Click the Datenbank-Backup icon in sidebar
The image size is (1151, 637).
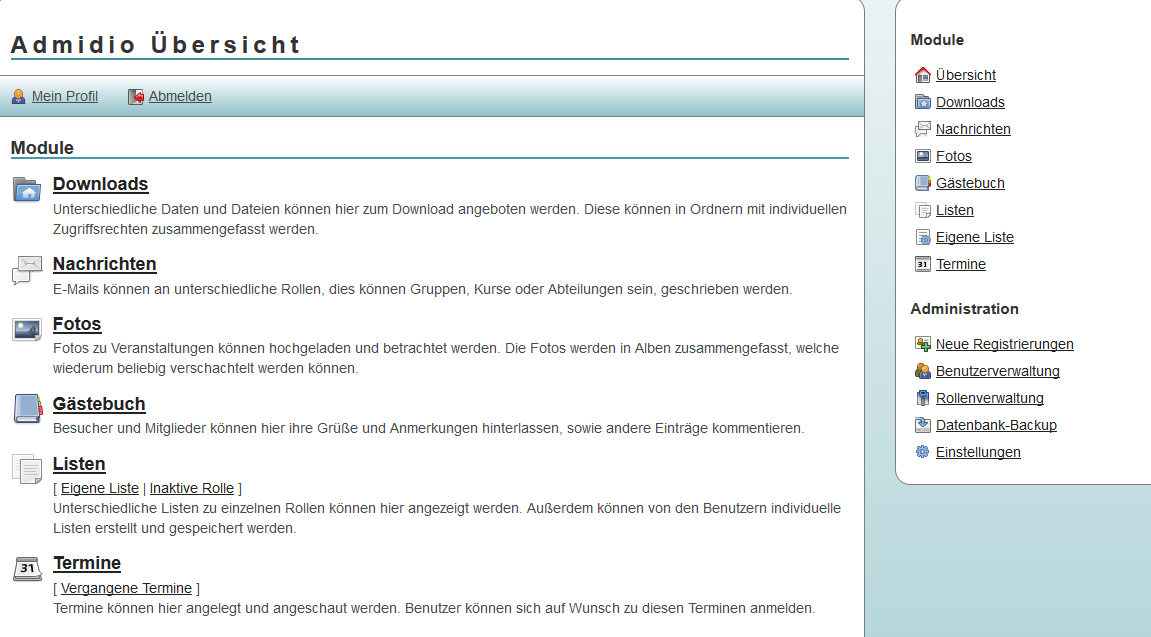(x=922, y=425)
